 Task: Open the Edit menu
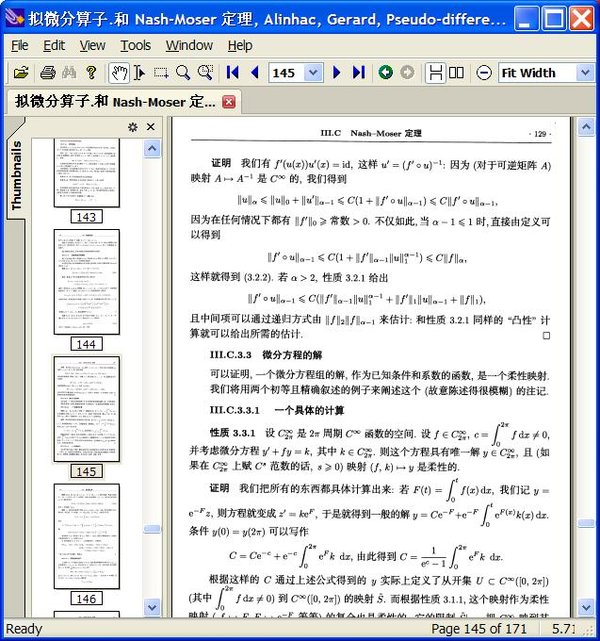point(54,45)
